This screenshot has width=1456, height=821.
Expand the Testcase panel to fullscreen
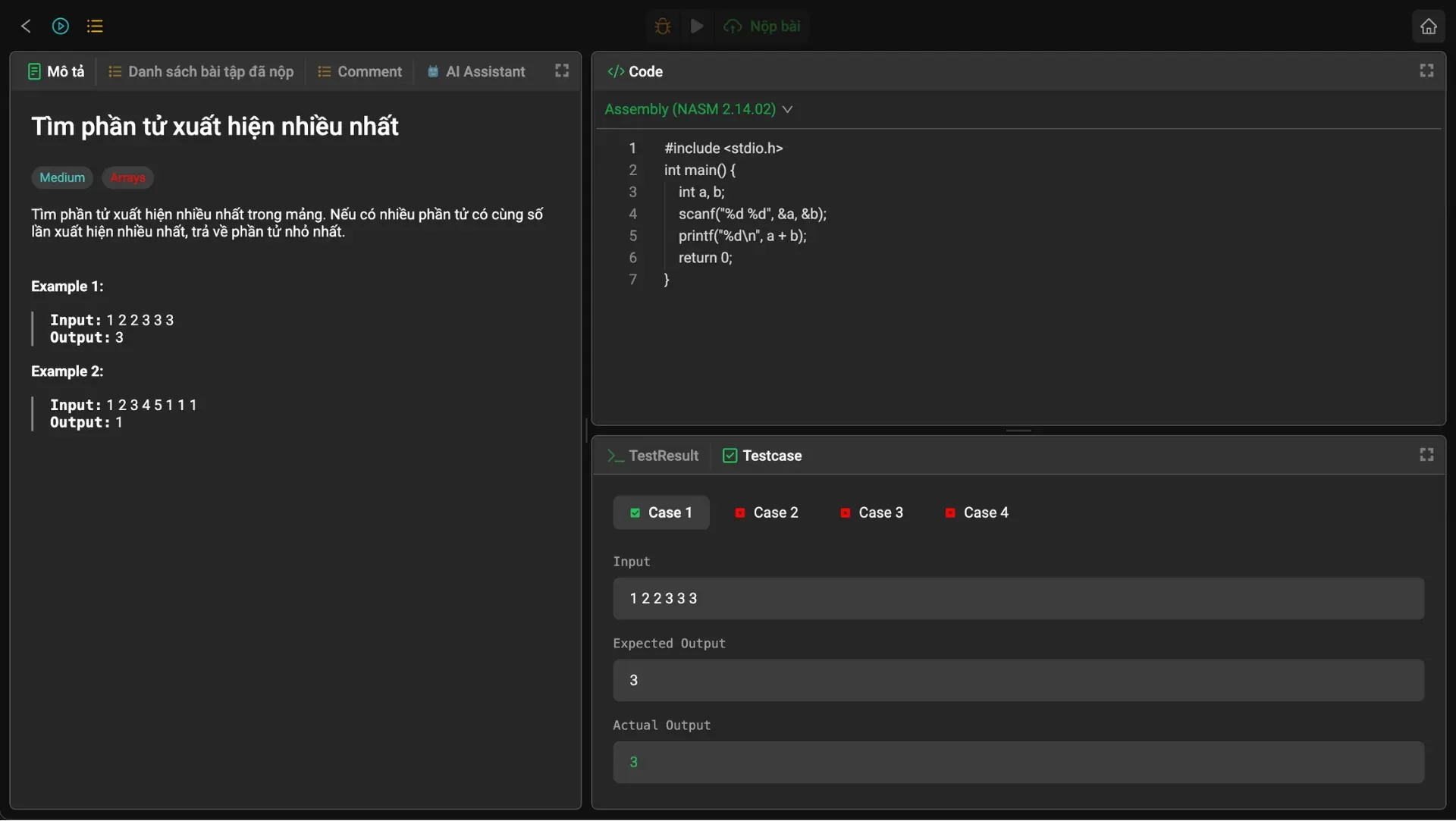[x=1426, y=455]
